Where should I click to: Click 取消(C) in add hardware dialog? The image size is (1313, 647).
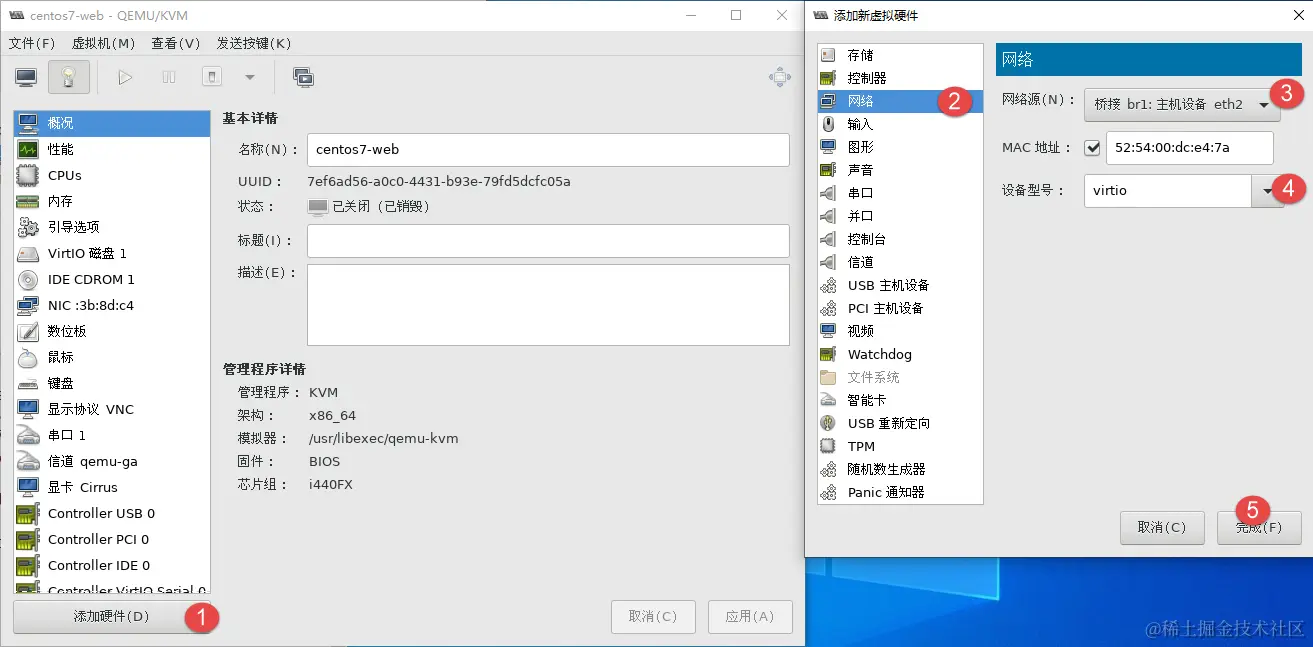1161,527
